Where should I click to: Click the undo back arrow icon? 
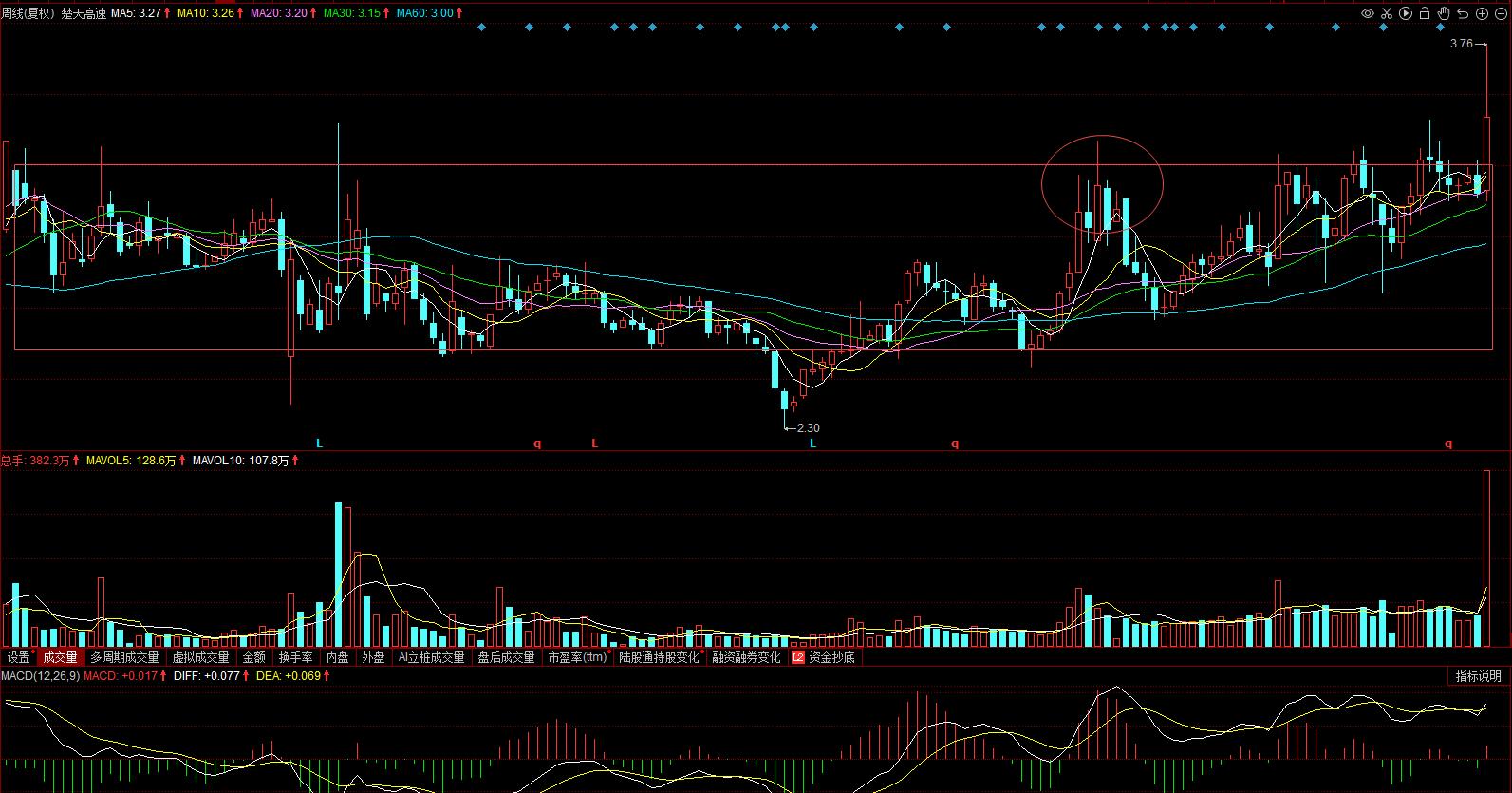[1463, 13]
